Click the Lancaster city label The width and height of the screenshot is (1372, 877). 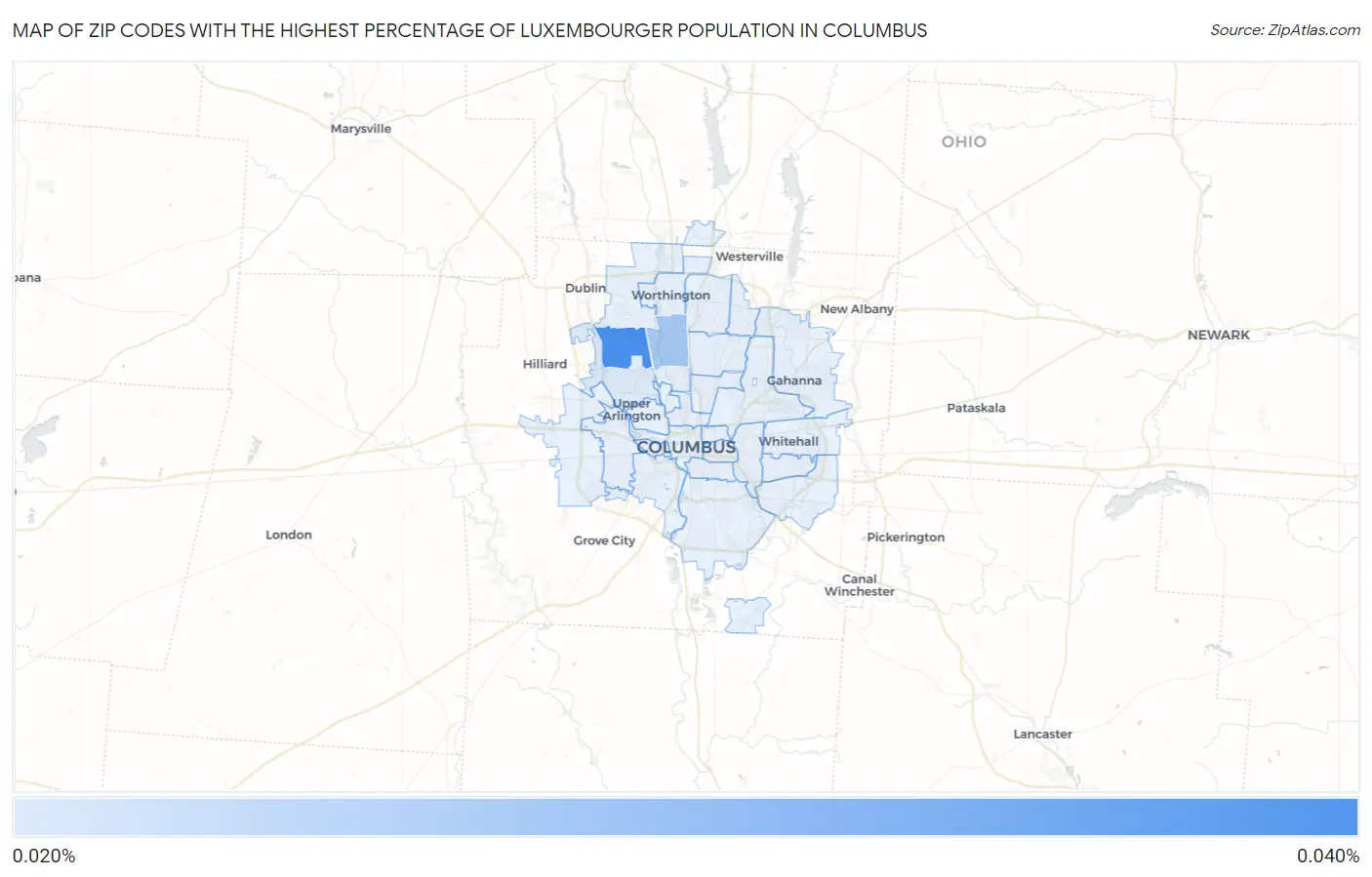[x=1042, y=734]
